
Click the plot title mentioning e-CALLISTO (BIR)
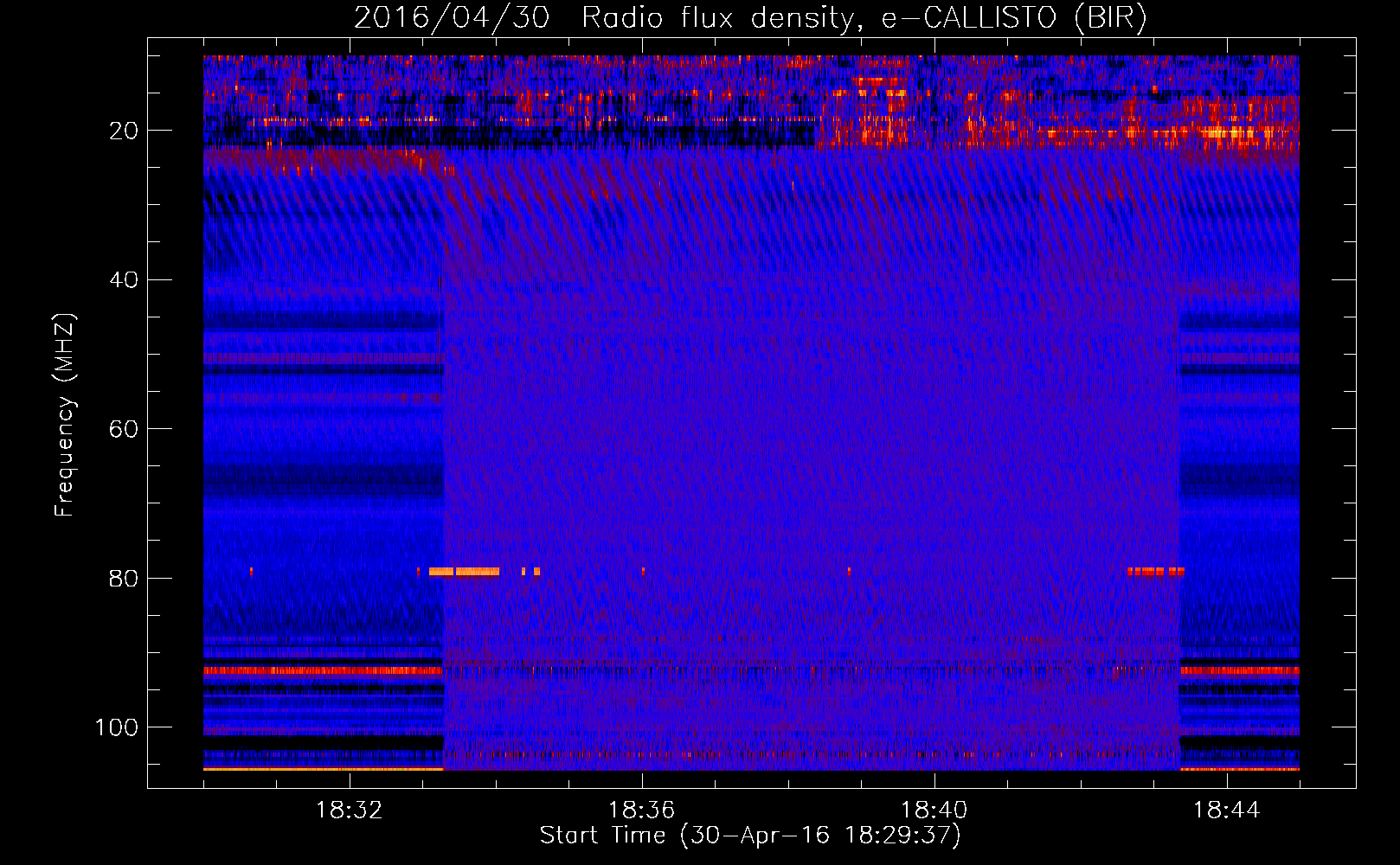(x=751, y=17)
